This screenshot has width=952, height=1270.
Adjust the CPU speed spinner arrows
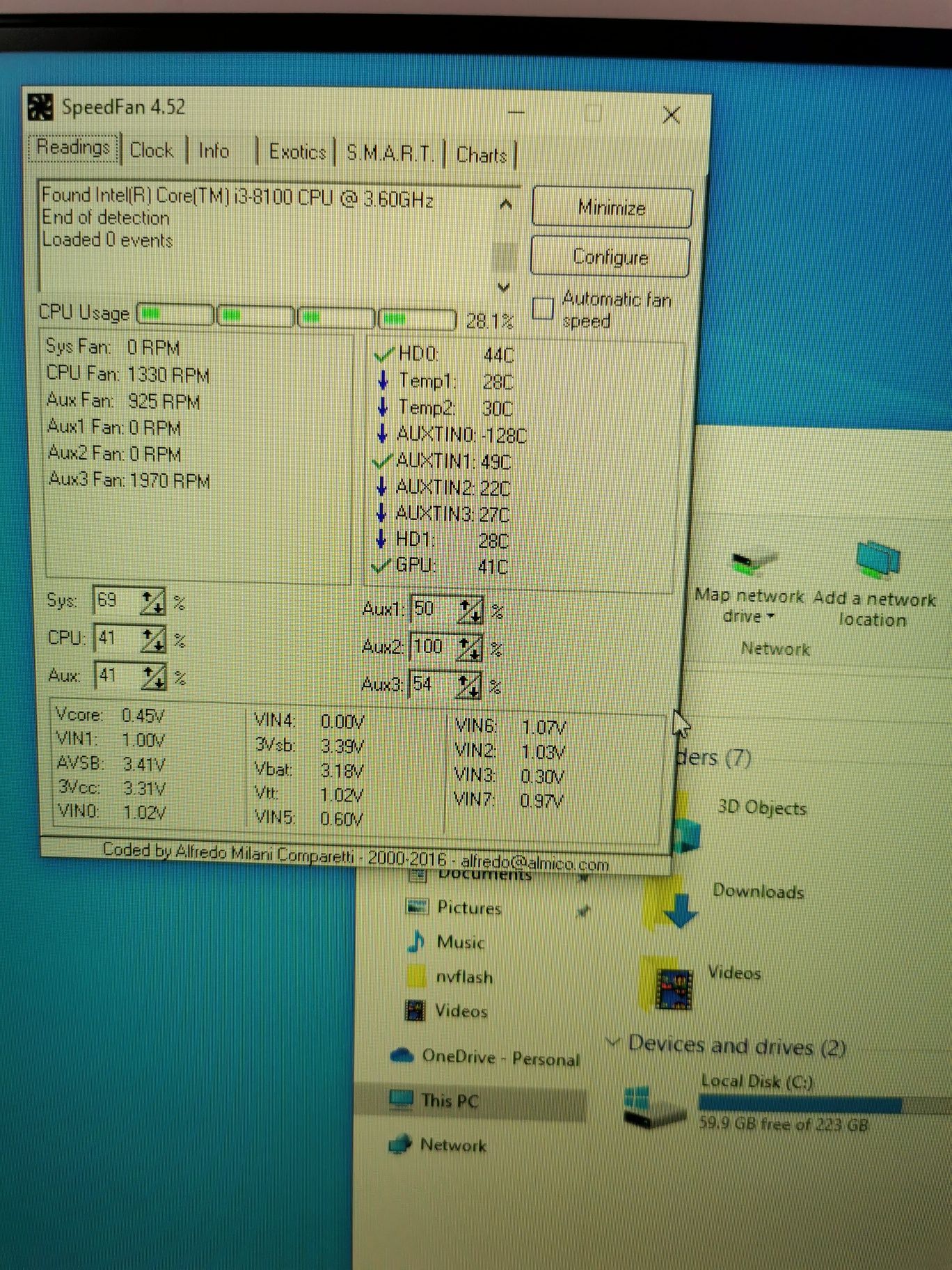click(153, 639)
